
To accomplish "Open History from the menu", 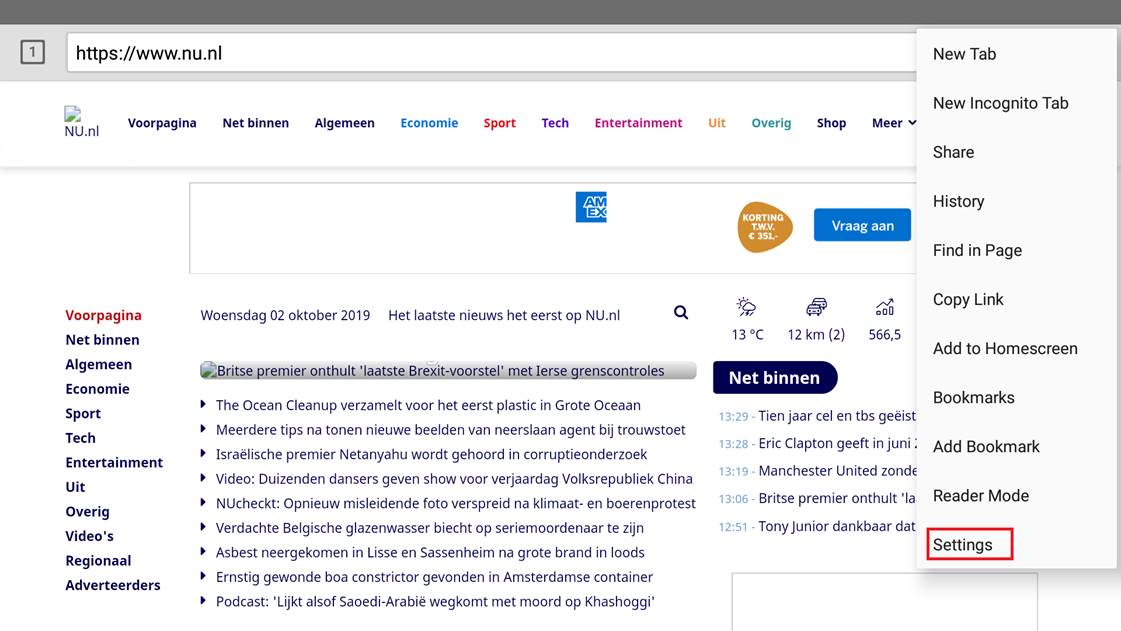I will pos(958,201).
